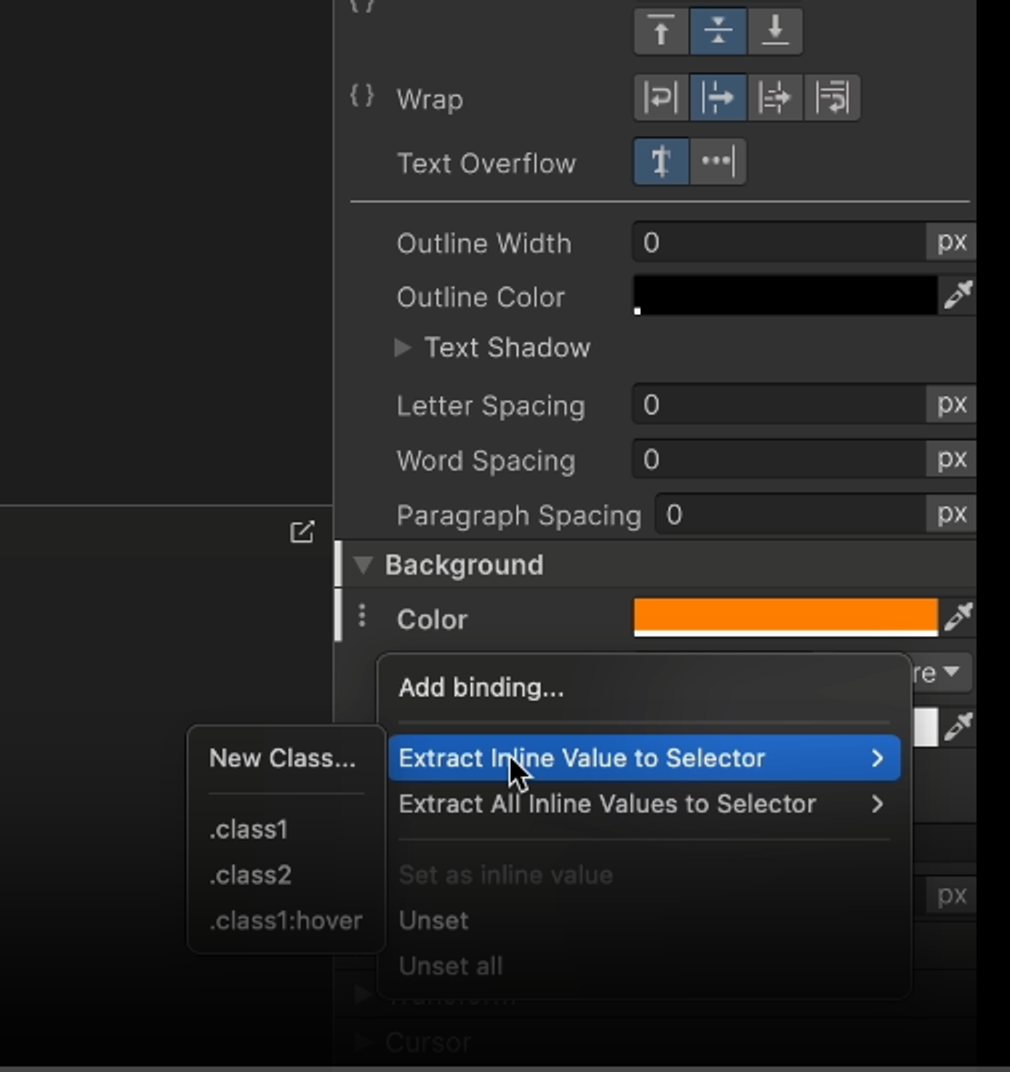The width and height of the screenshot is (1010, 1072).
Task: Open Wrap binding braces icon
Action: click(362, 96)
